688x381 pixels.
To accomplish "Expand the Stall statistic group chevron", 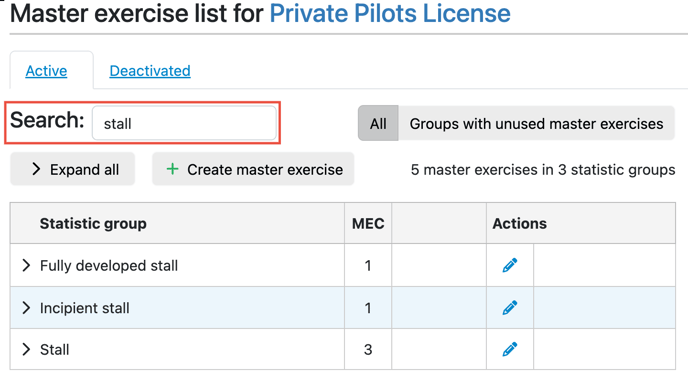I will coord(26,349).
